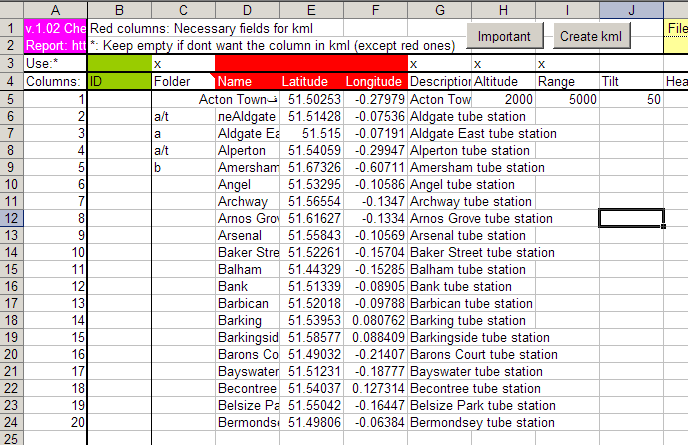Click longitude -0.21407 in Barons Court row
688x445 pixels.
(x=376, y=354)
